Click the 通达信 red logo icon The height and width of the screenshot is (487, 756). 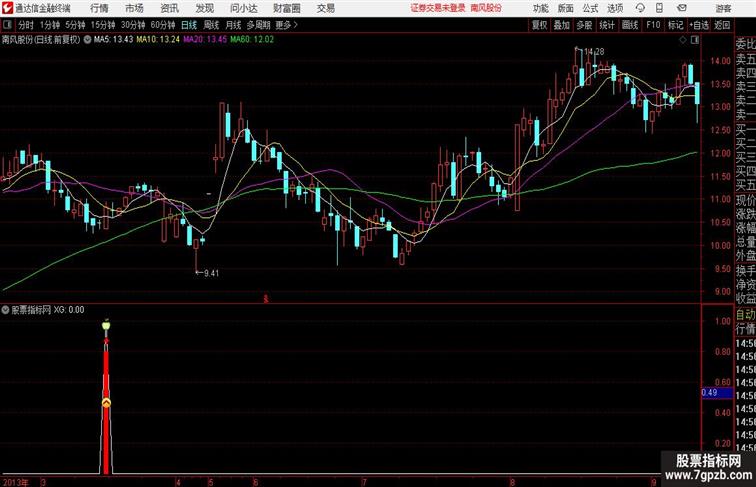coord(7,8)
